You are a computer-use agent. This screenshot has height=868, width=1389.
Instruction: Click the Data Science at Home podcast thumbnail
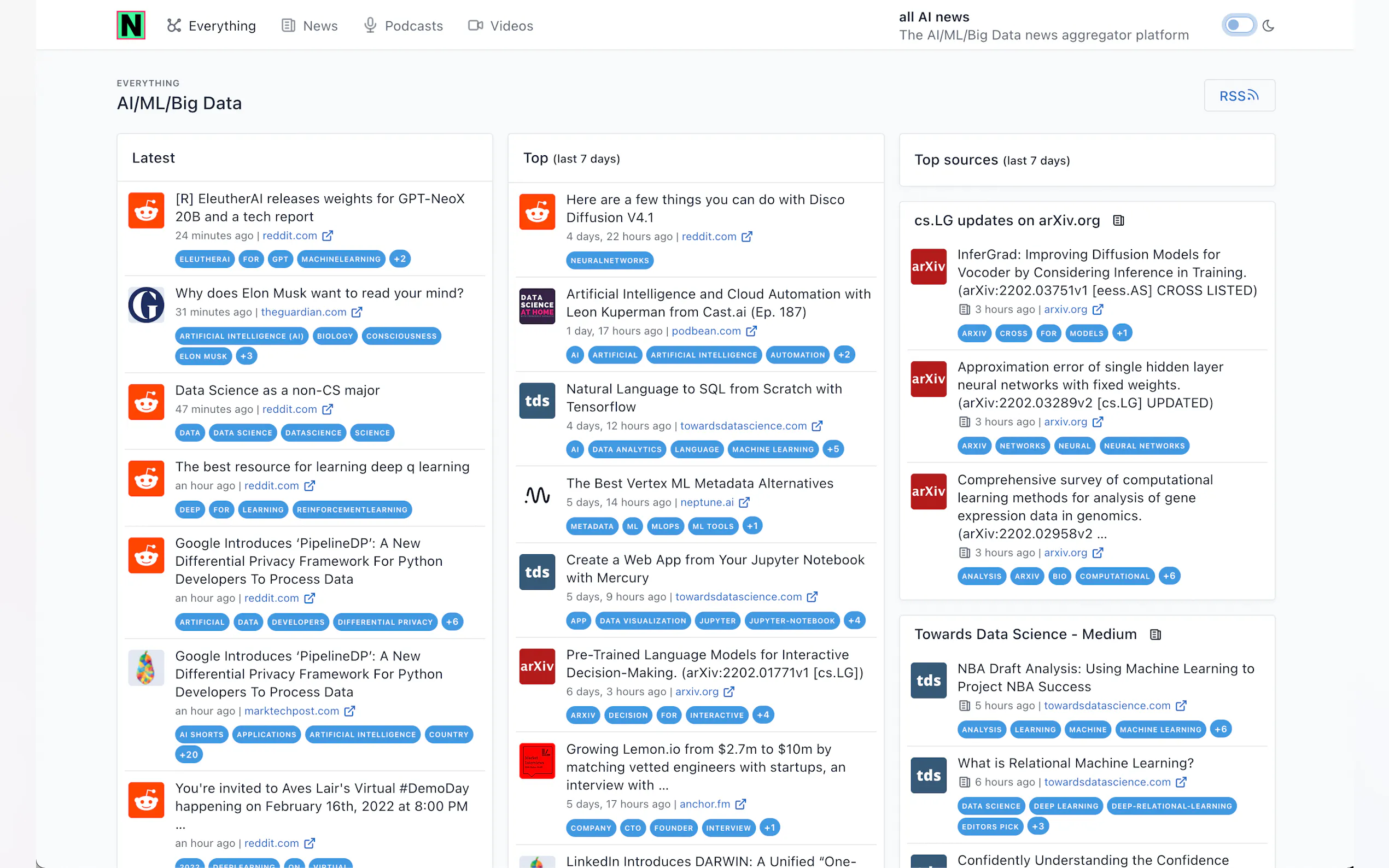[x=537, y=306]
